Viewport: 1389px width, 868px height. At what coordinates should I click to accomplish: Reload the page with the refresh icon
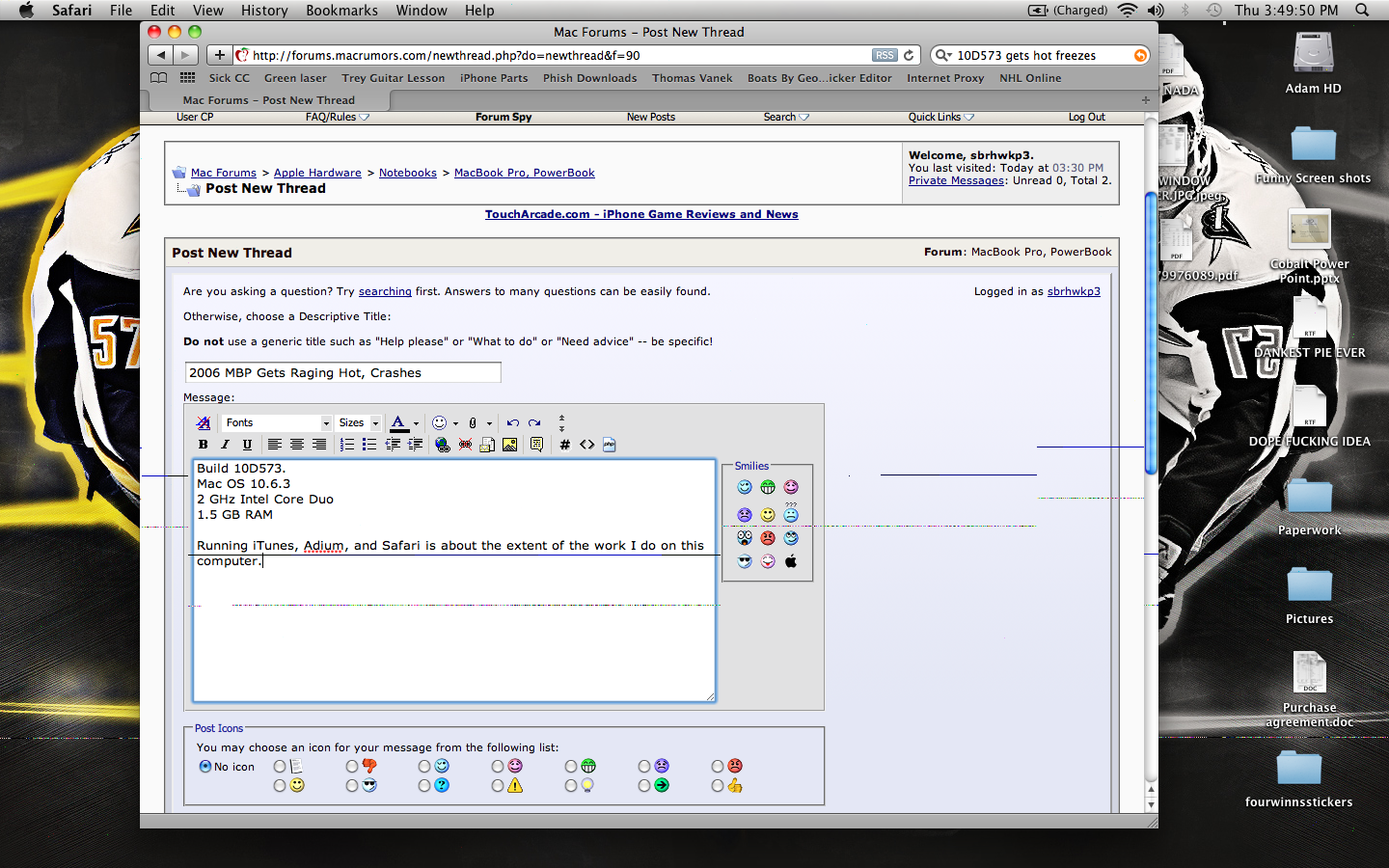pyautogui.click(x=909, y=56)
